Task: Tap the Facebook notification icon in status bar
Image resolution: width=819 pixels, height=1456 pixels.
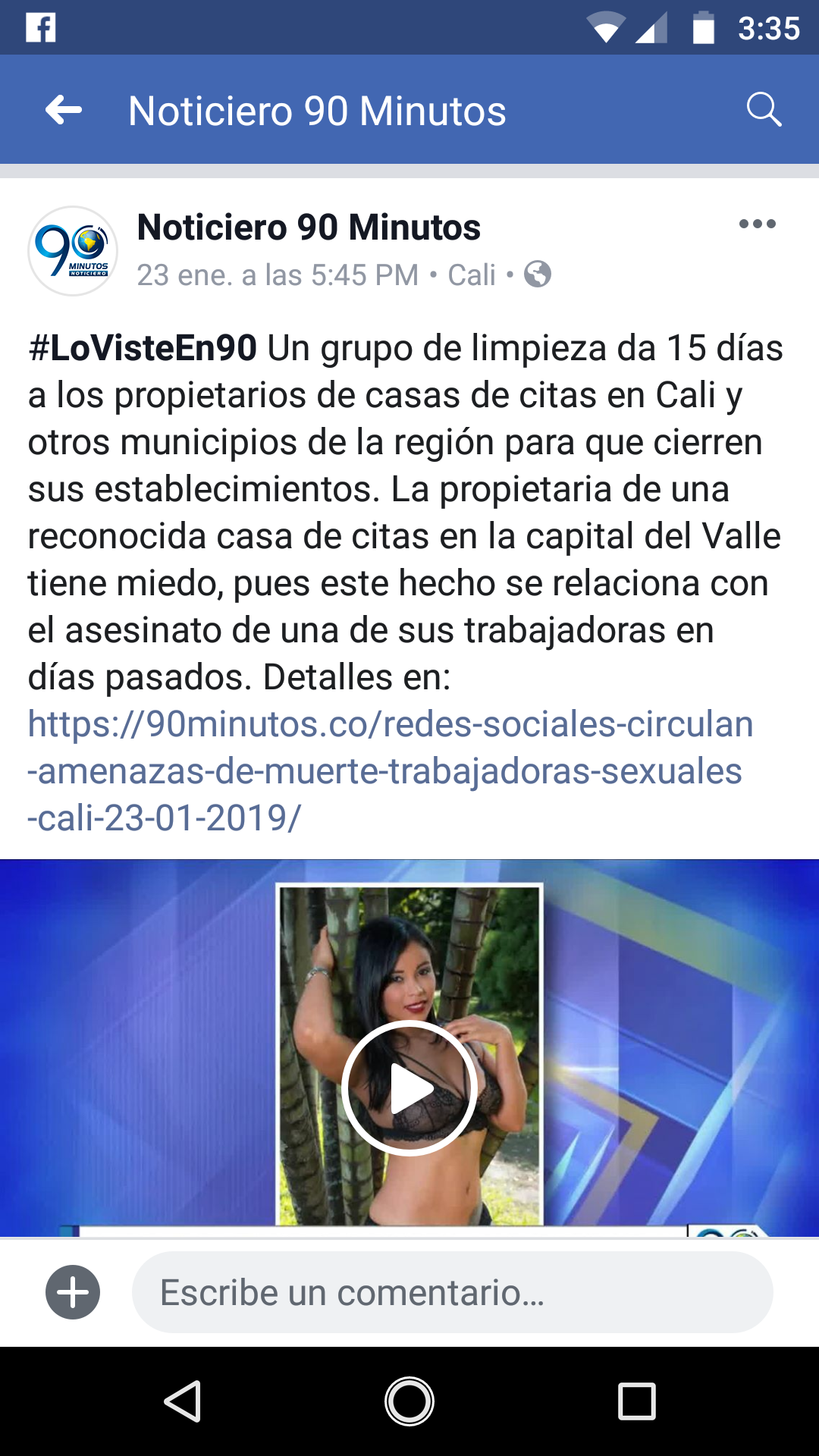Action: click(41, 28)
